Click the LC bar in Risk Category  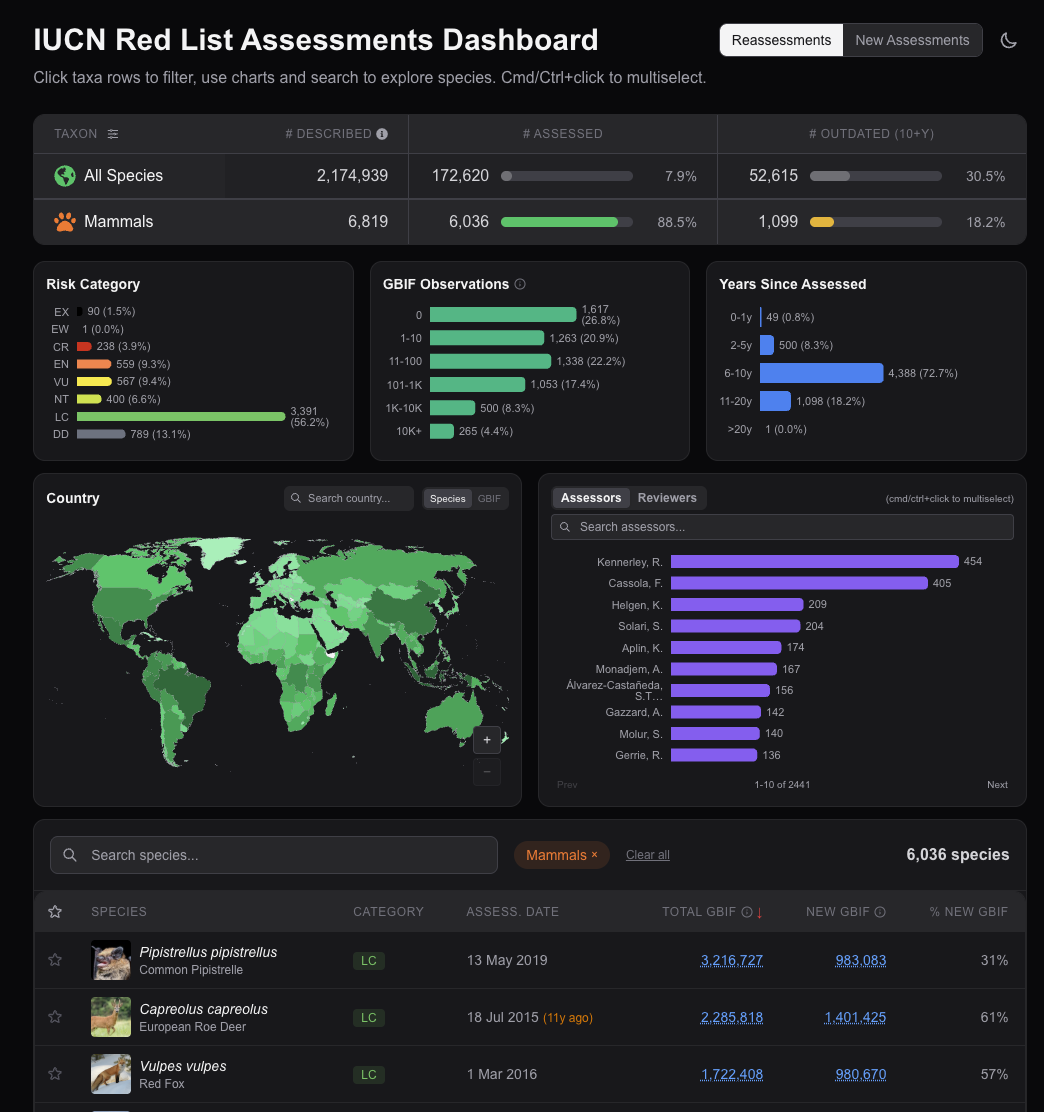[x=180, y=416]
